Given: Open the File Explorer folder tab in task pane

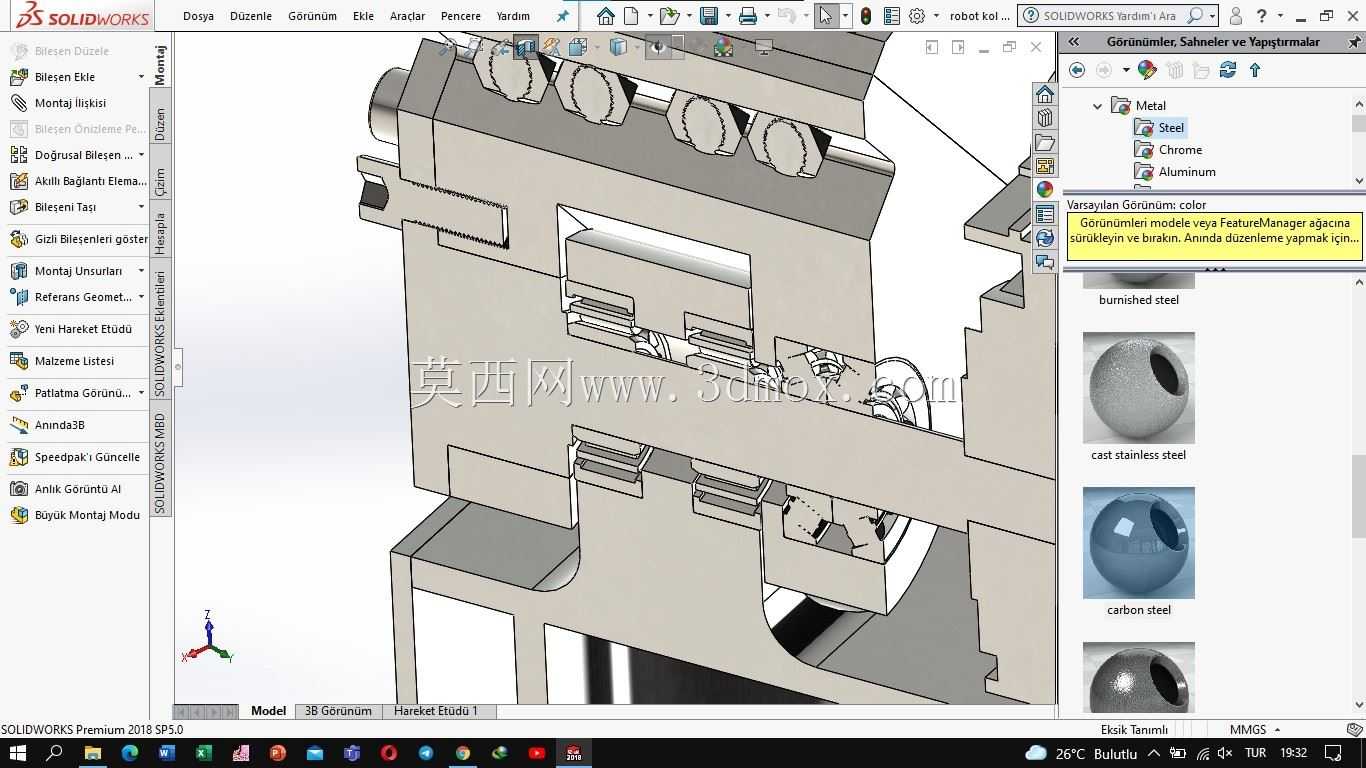Looking at the screenshot, I should 1045,142.
